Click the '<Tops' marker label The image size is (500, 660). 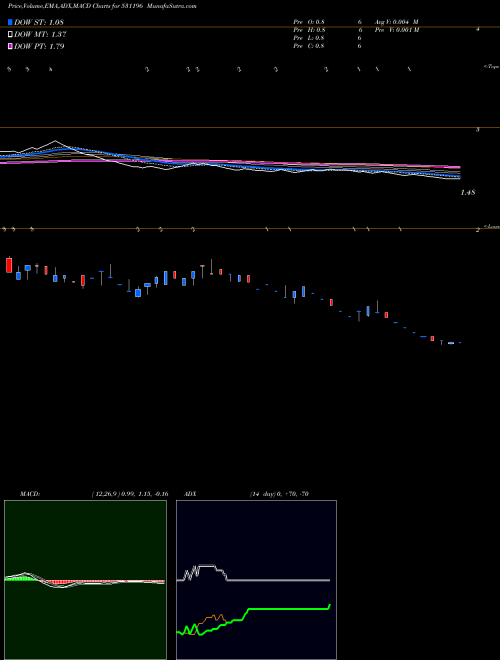coord(492,67)
